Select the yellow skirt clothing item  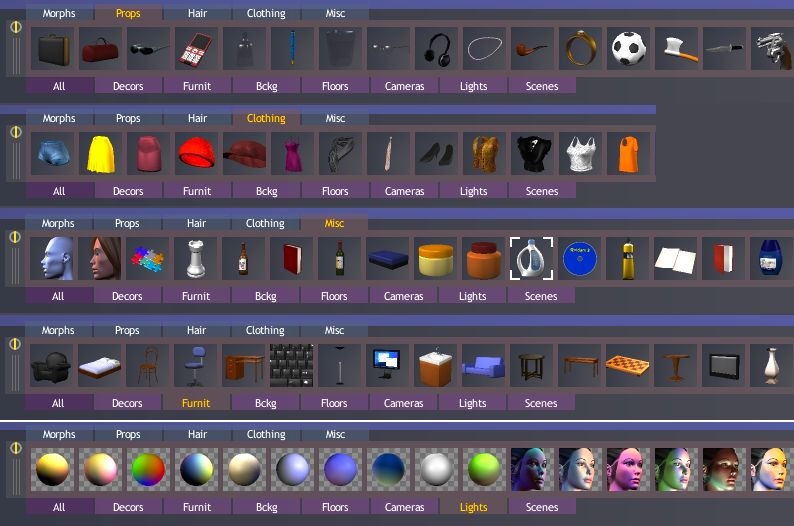click(100, 154)
